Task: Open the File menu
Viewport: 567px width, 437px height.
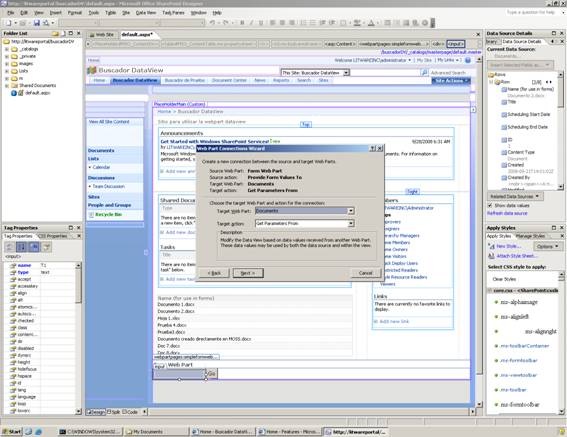Action: click(11, 13)
